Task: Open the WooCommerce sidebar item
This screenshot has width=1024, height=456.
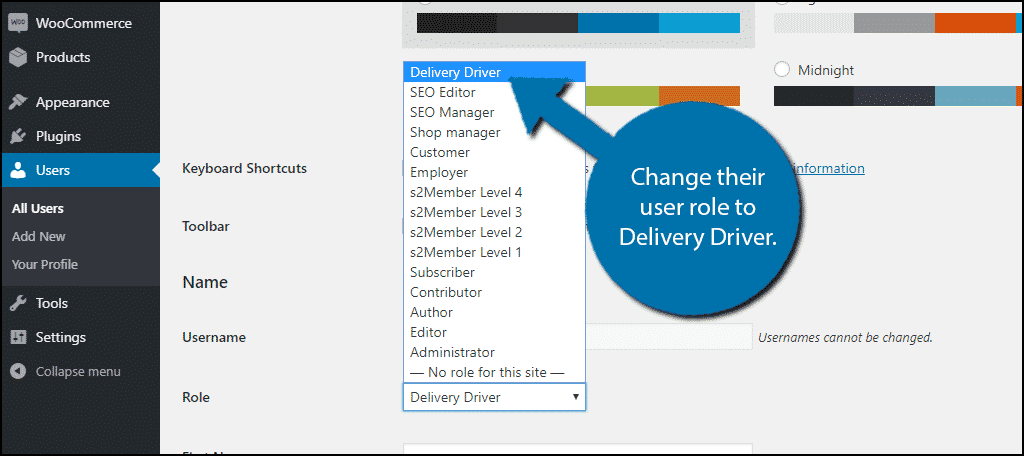Action: (x=80, y=24)
